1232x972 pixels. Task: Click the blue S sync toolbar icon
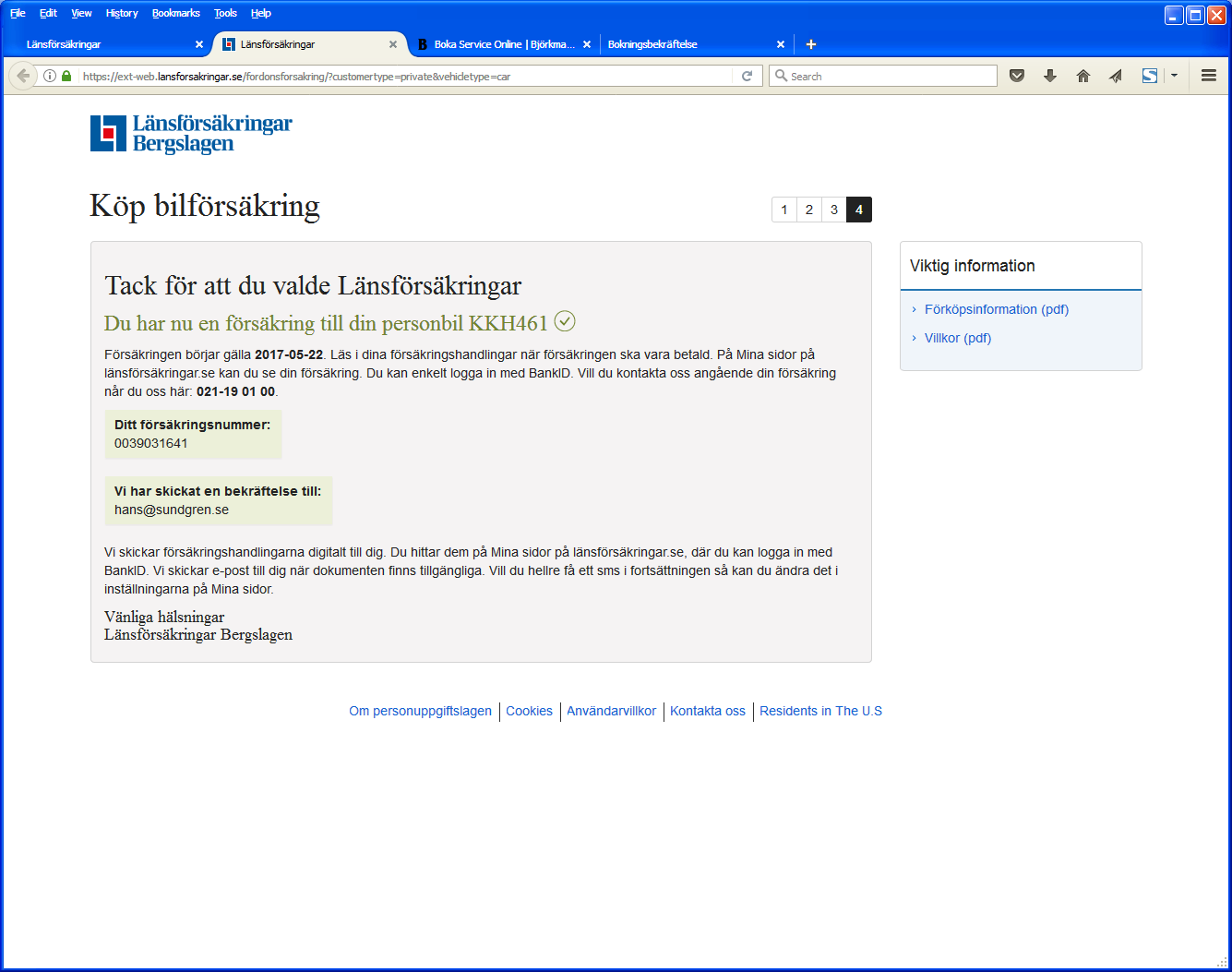point(1150,76)
